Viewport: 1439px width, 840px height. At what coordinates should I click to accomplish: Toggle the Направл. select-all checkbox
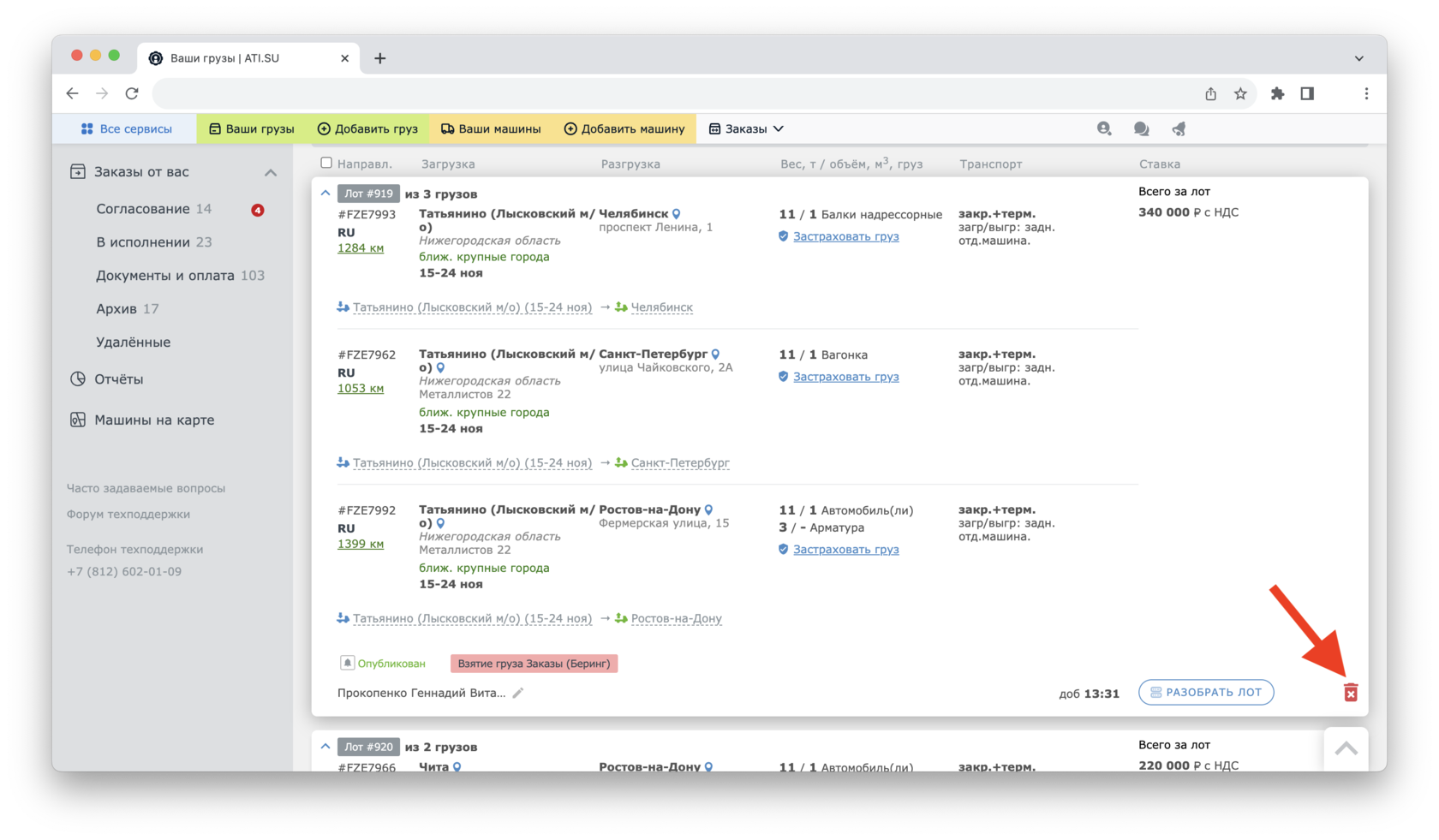(x=326, y=163)
